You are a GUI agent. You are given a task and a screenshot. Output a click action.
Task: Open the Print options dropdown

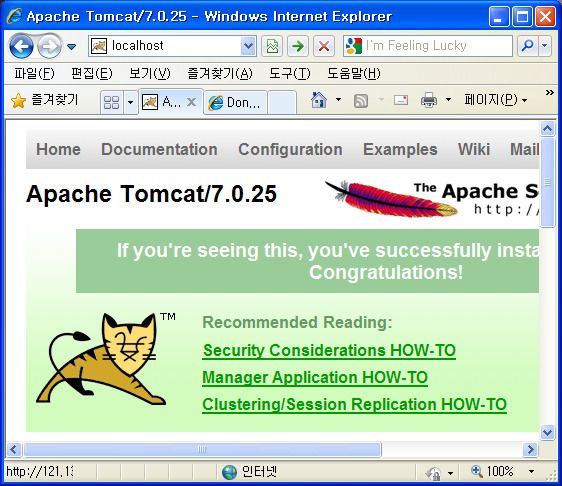tap(448, 100)
